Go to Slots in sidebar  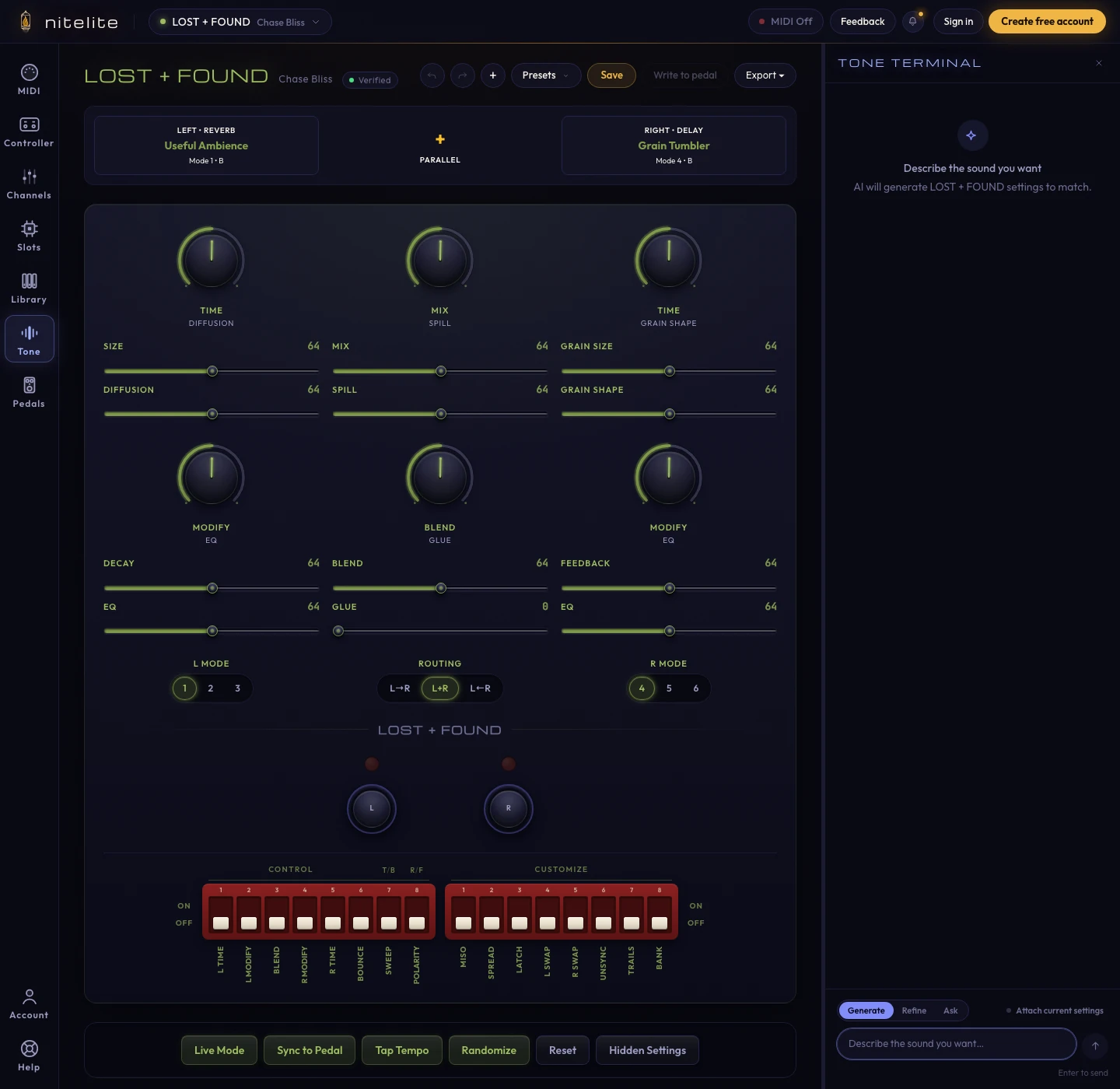[29, 236]
